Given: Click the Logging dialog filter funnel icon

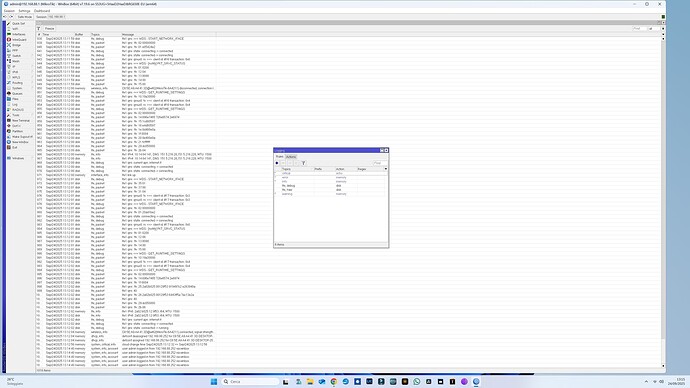Looking at the screenshot, I should point(303,163).
